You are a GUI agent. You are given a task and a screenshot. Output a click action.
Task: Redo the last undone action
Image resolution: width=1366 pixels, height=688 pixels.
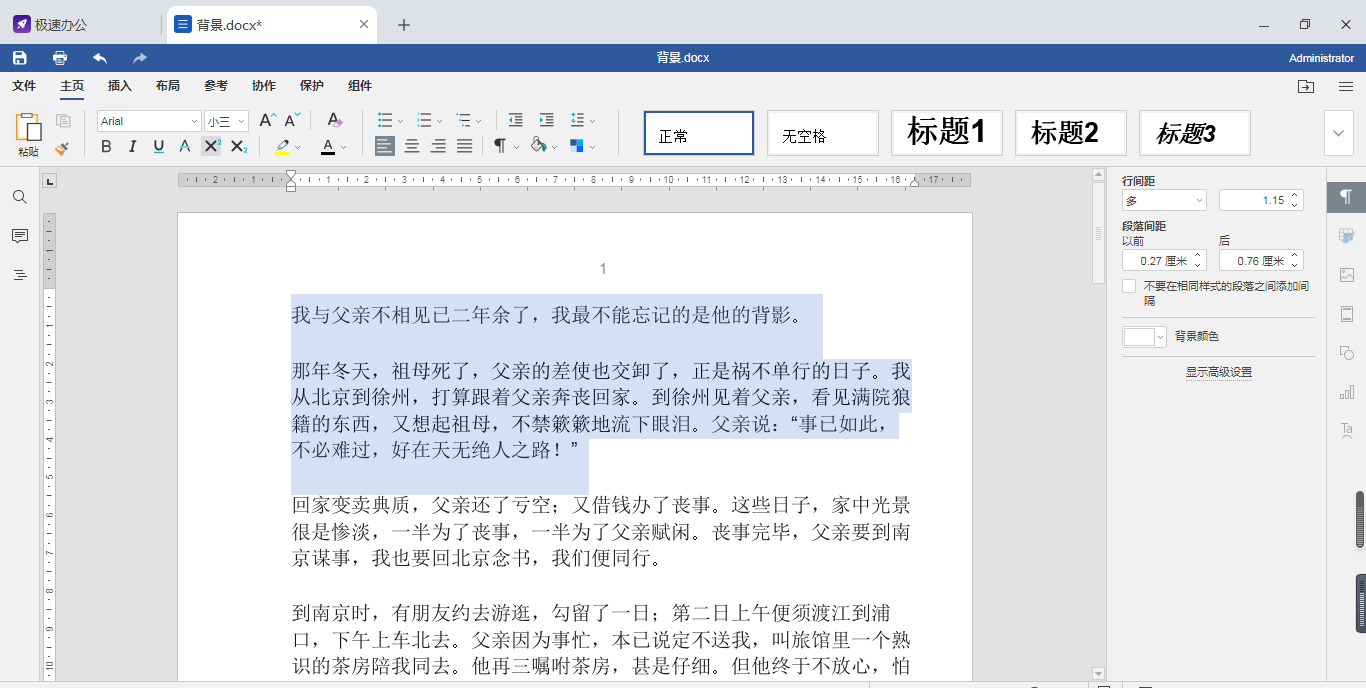[x=140, y=58]
